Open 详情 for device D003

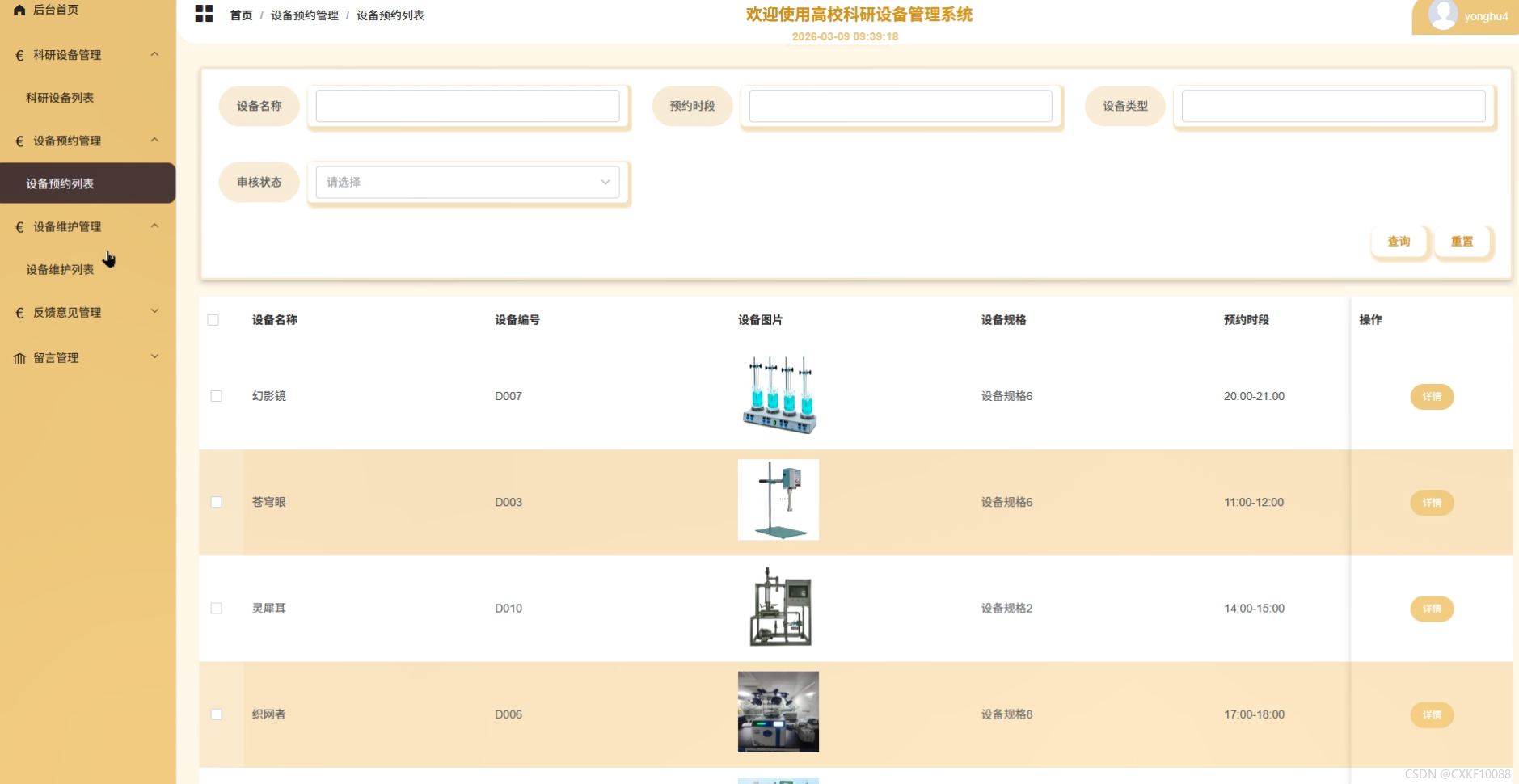pos(1432,503)
